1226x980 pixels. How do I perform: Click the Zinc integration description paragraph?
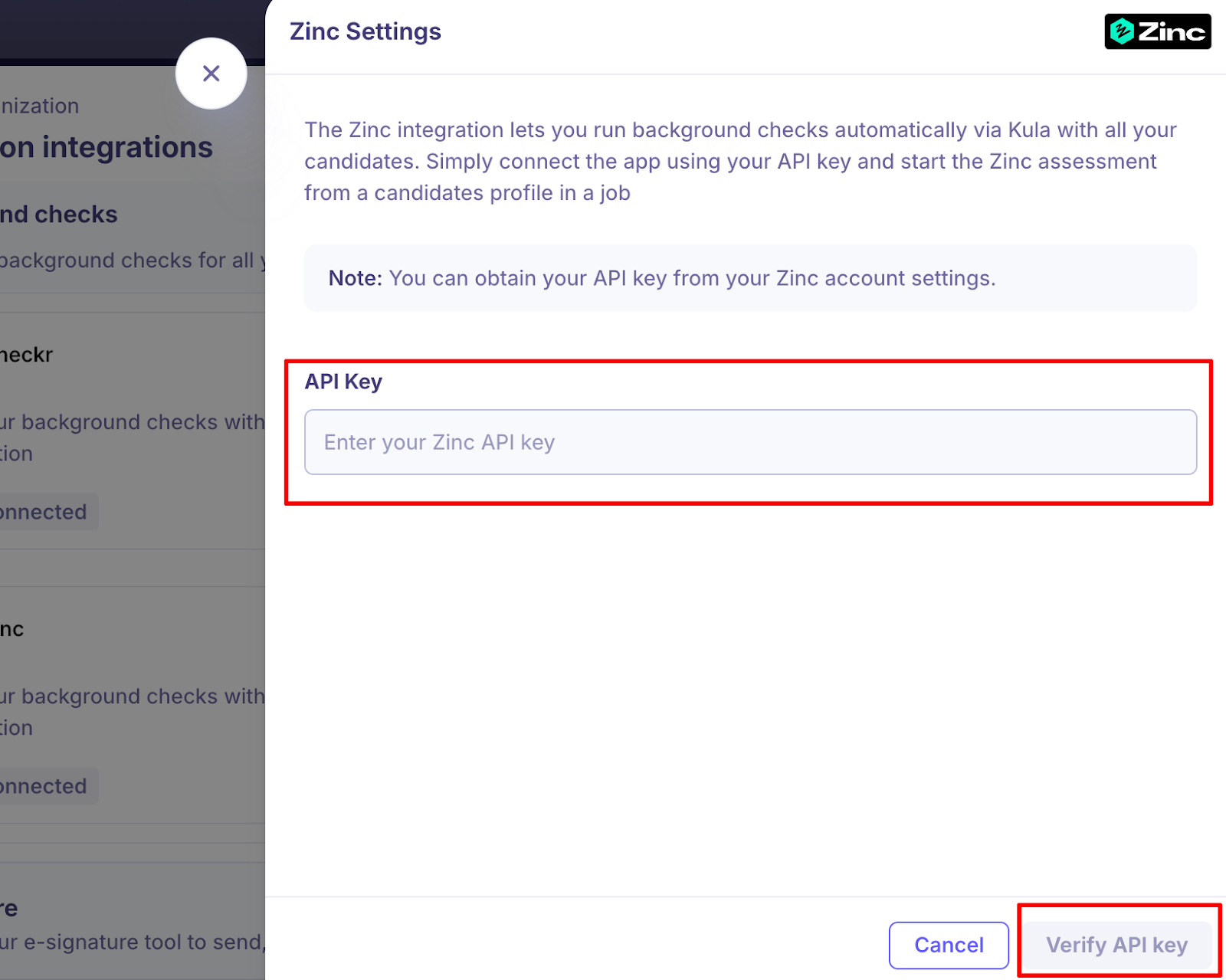tap(739, 161)
